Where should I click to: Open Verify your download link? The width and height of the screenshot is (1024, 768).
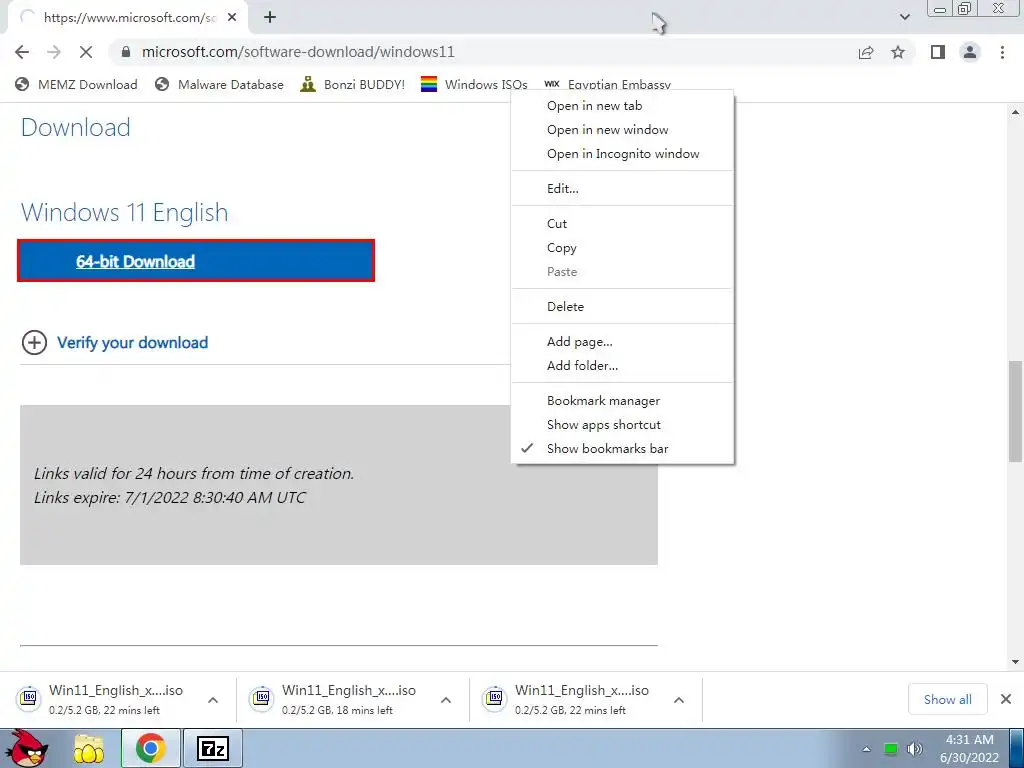click(x=133, y=343)
